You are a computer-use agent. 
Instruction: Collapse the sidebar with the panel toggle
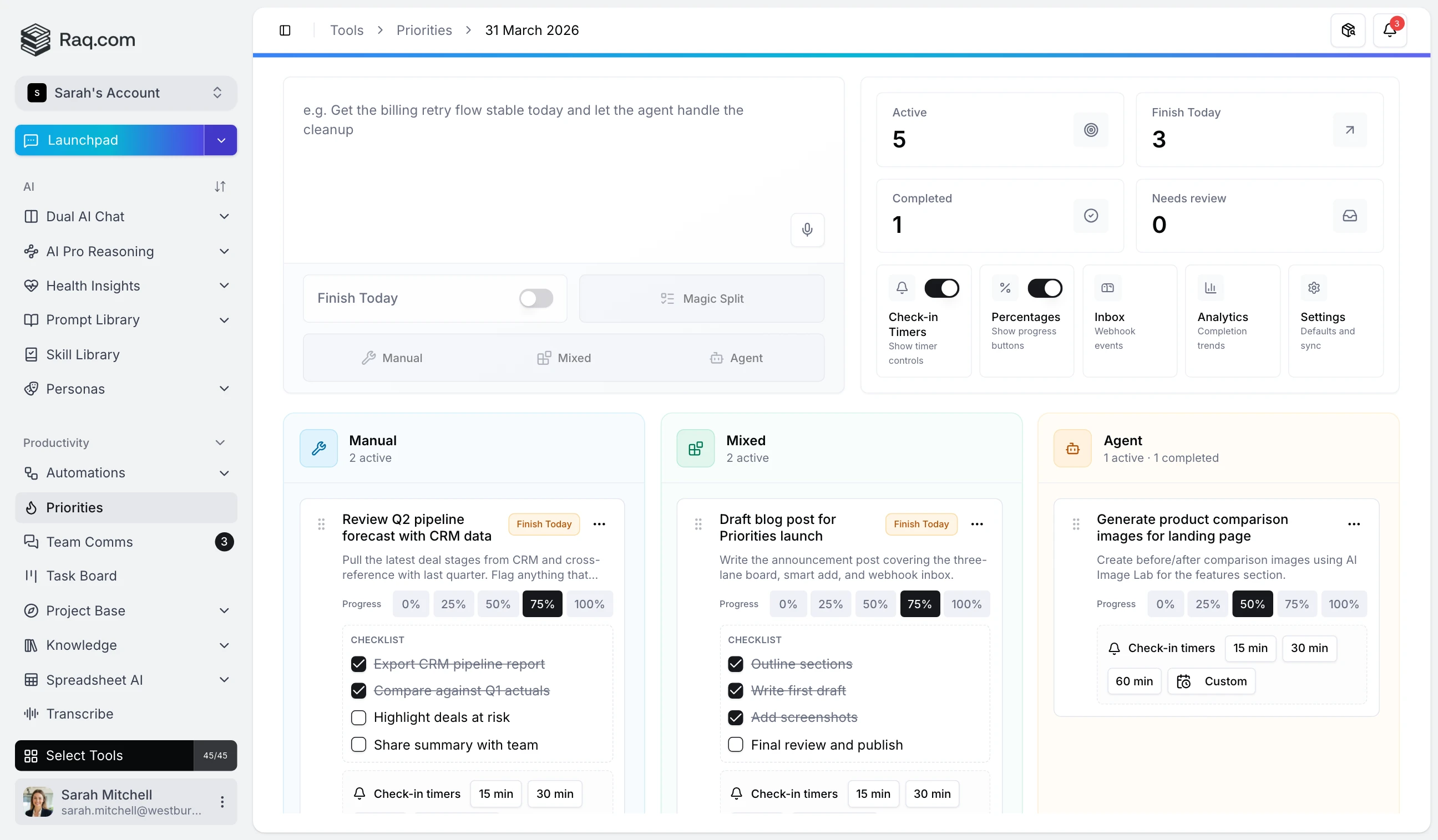[285, 29]
